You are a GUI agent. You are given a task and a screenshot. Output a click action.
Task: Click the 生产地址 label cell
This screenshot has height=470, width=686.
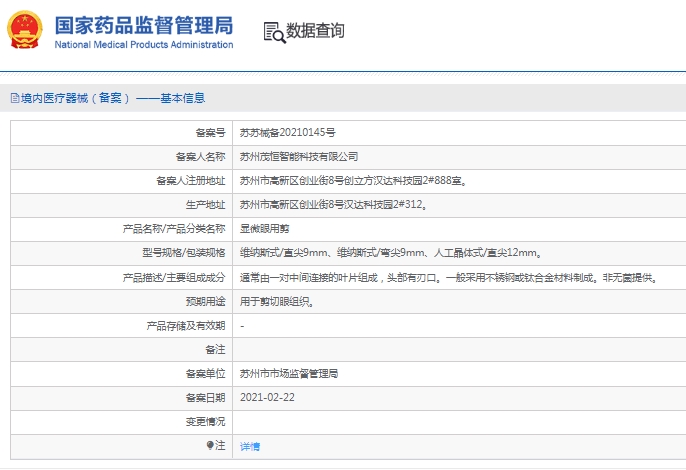(x=122, y=205)
